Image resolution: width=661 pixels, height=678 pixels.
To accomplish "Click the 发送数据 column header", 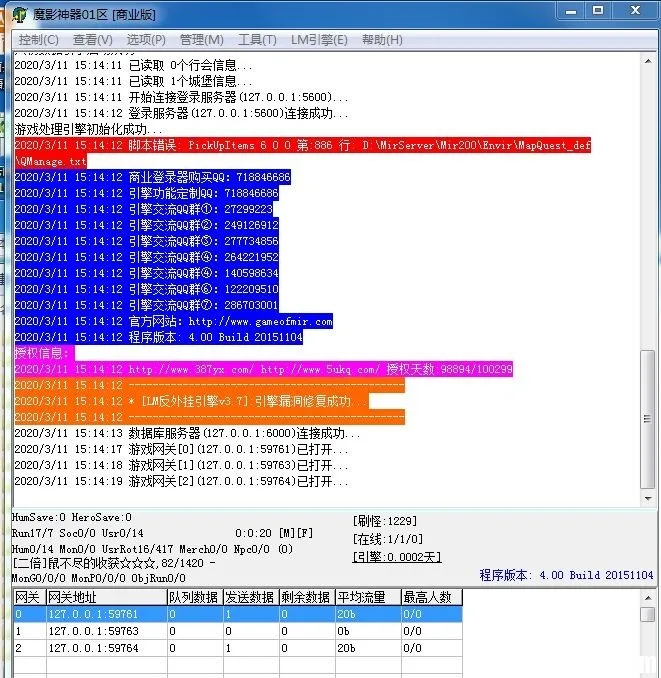I will pyautogui.click(x=252, y=598).
